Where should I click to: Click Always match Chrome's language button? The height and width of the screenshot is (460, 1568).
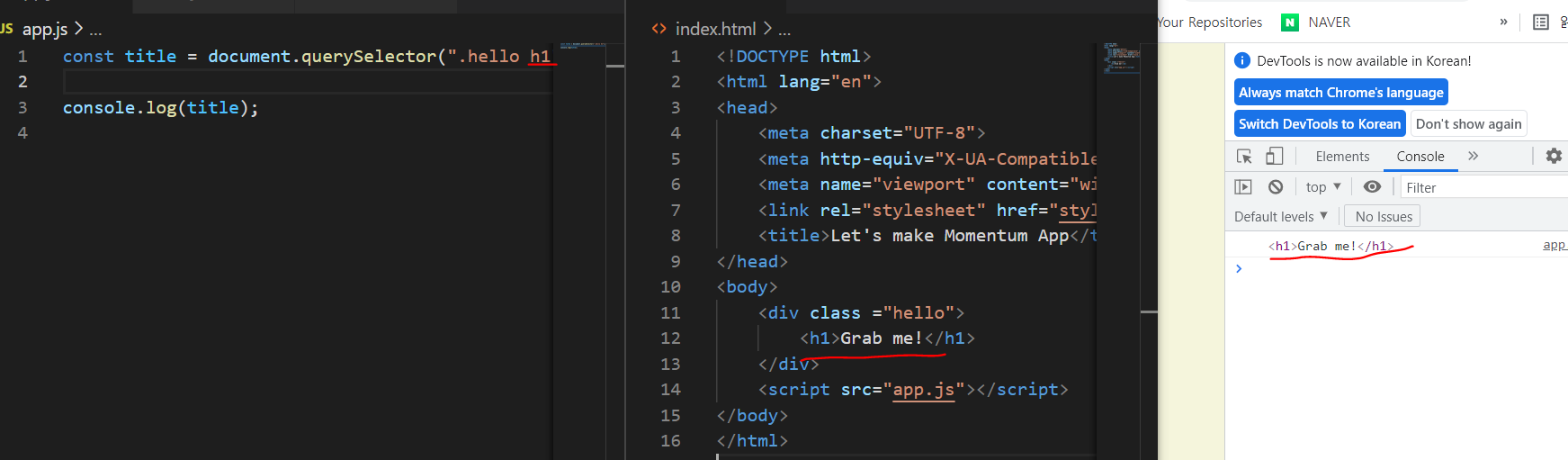1341,93
